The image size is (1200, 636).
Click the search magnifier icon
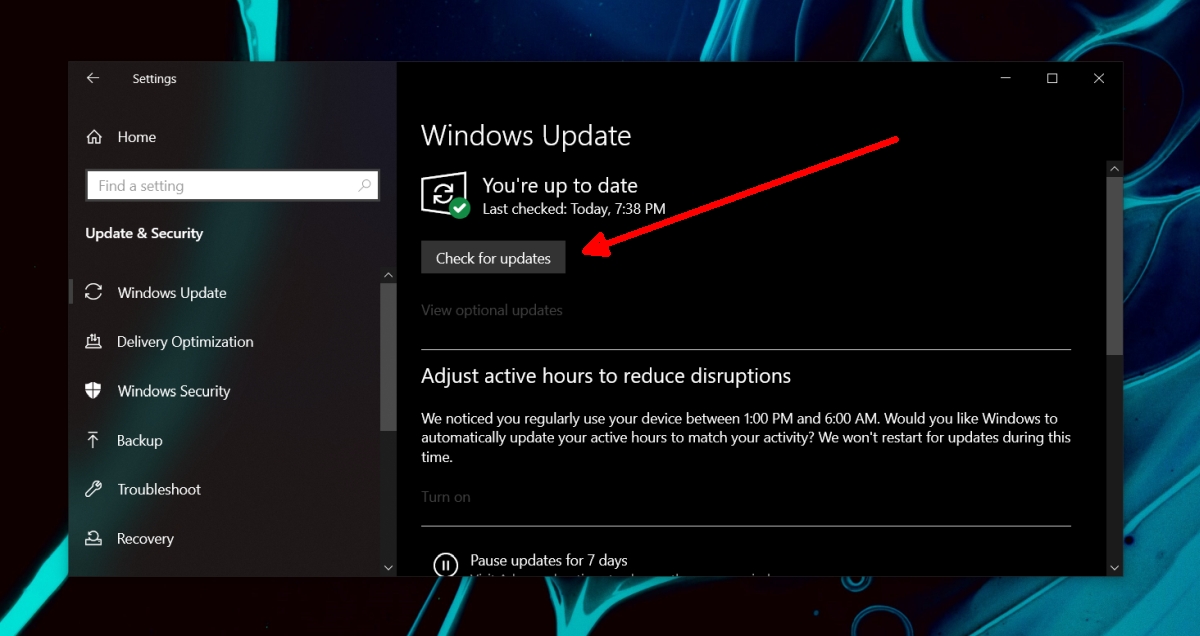click(365, 185)
